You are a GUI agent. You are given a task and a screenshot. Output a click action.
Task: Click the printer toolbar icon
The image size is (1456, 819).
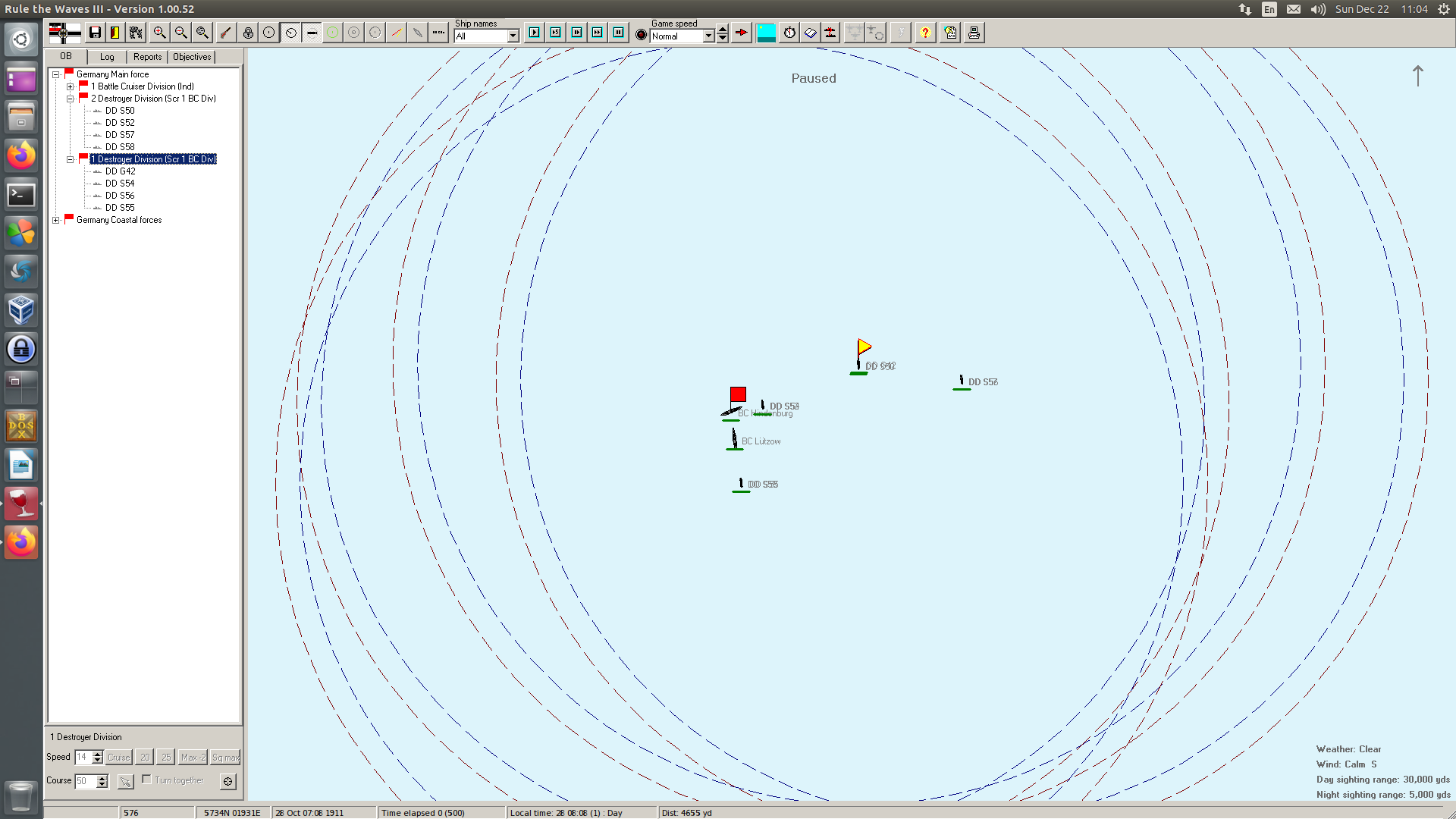[x=974, y=33]
